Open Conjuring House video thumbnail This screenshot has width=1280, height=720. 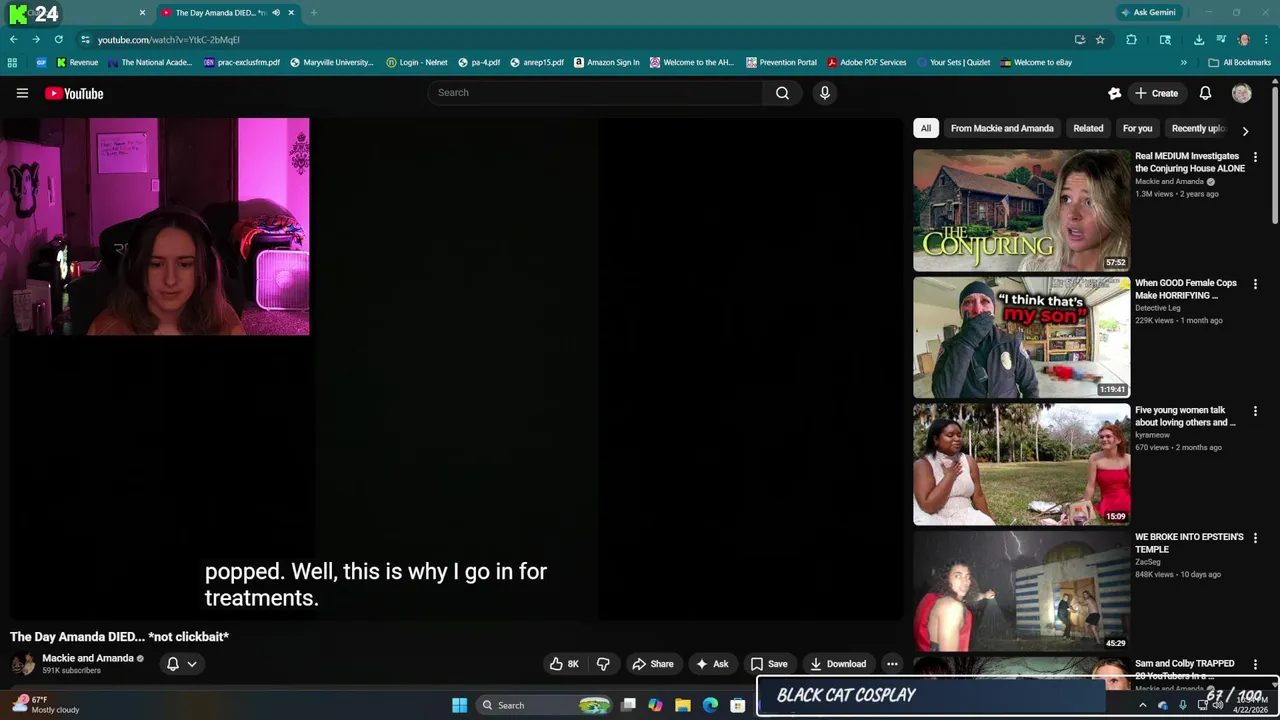coord(1021,210)
